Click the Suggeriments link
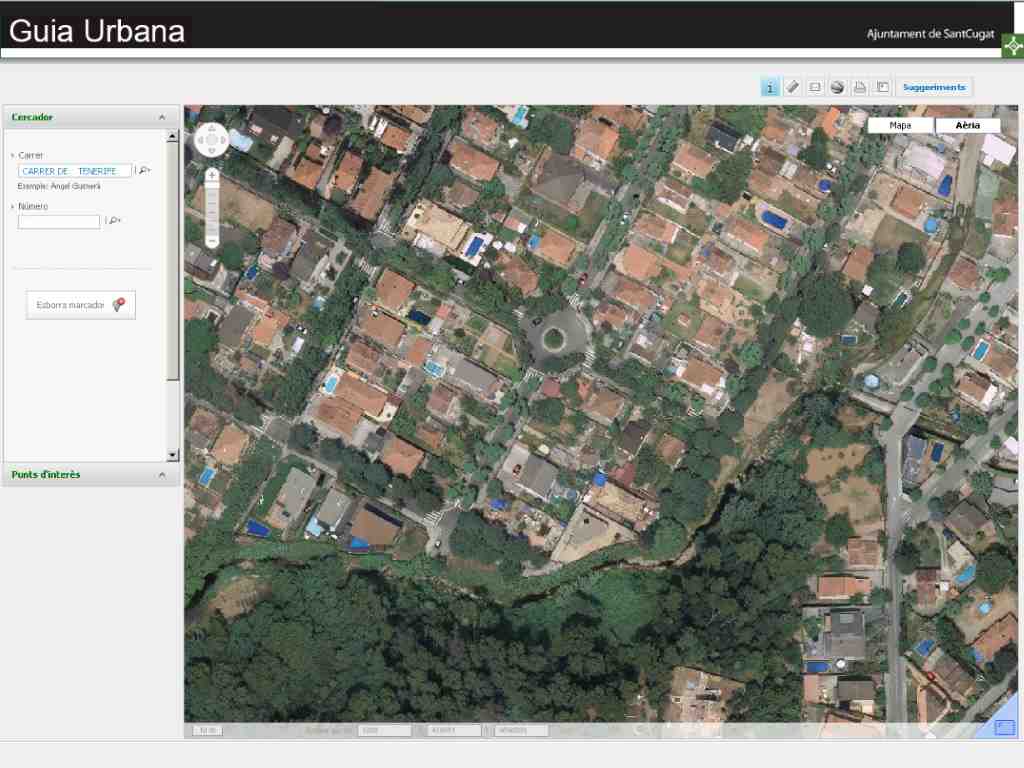 coord(934,87)
